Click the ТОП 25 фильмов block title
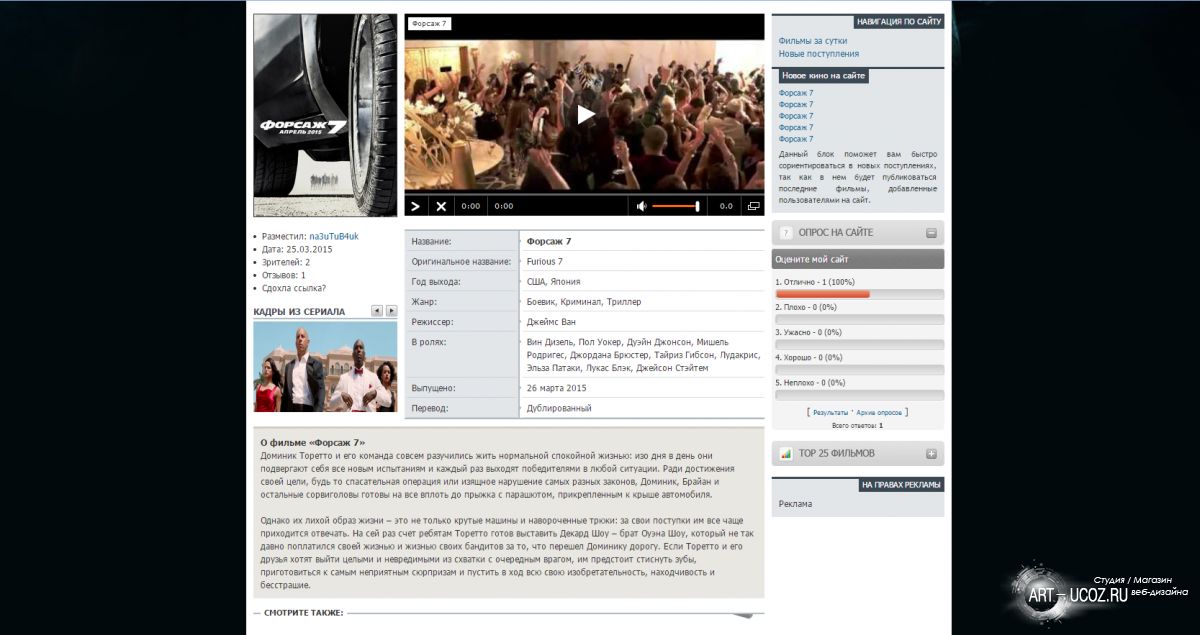Viewport: 1200px width, 635px height. (x=837, y=454)
